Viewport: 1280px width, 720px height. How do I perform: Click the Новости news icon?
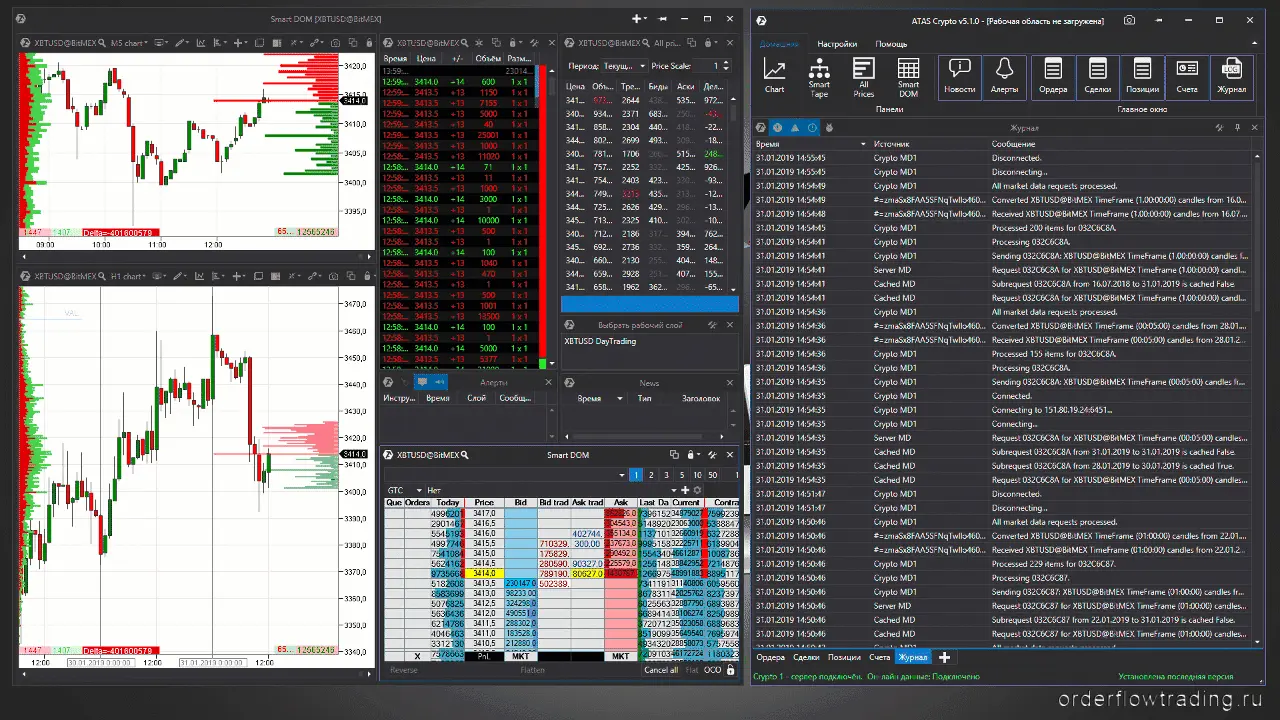959,76
